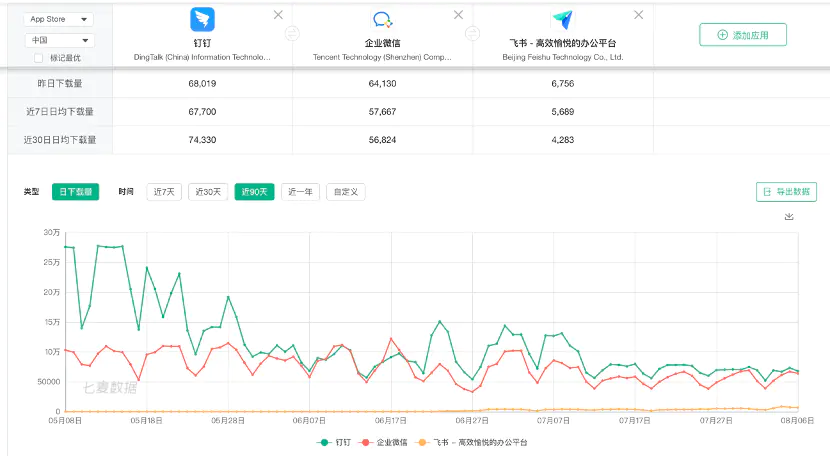The width and height of the screenshot is (830, 456).
Task: Click the chart download icon
Action: pyautogui.click(x=789, y=217)
